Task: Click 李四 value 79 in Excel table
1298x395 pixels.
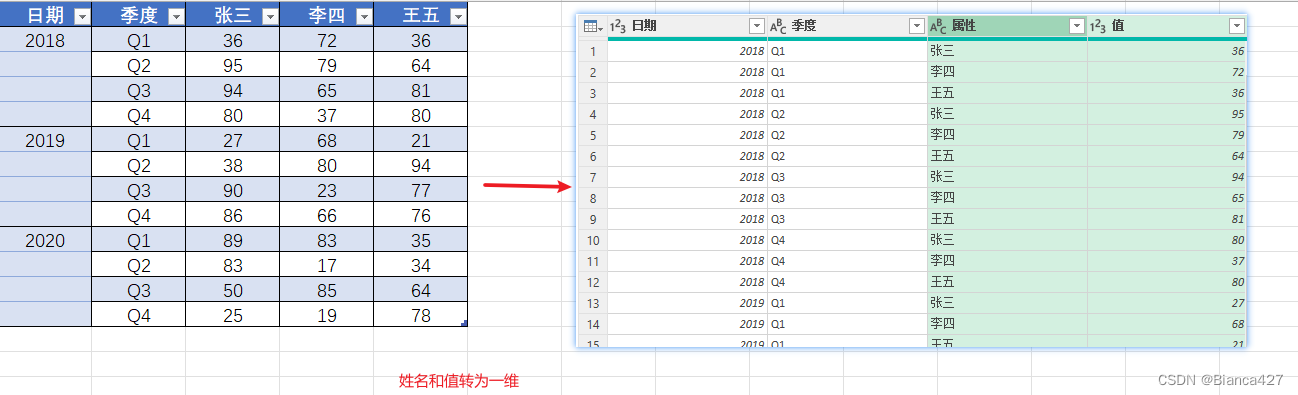Action: [326, 66]
